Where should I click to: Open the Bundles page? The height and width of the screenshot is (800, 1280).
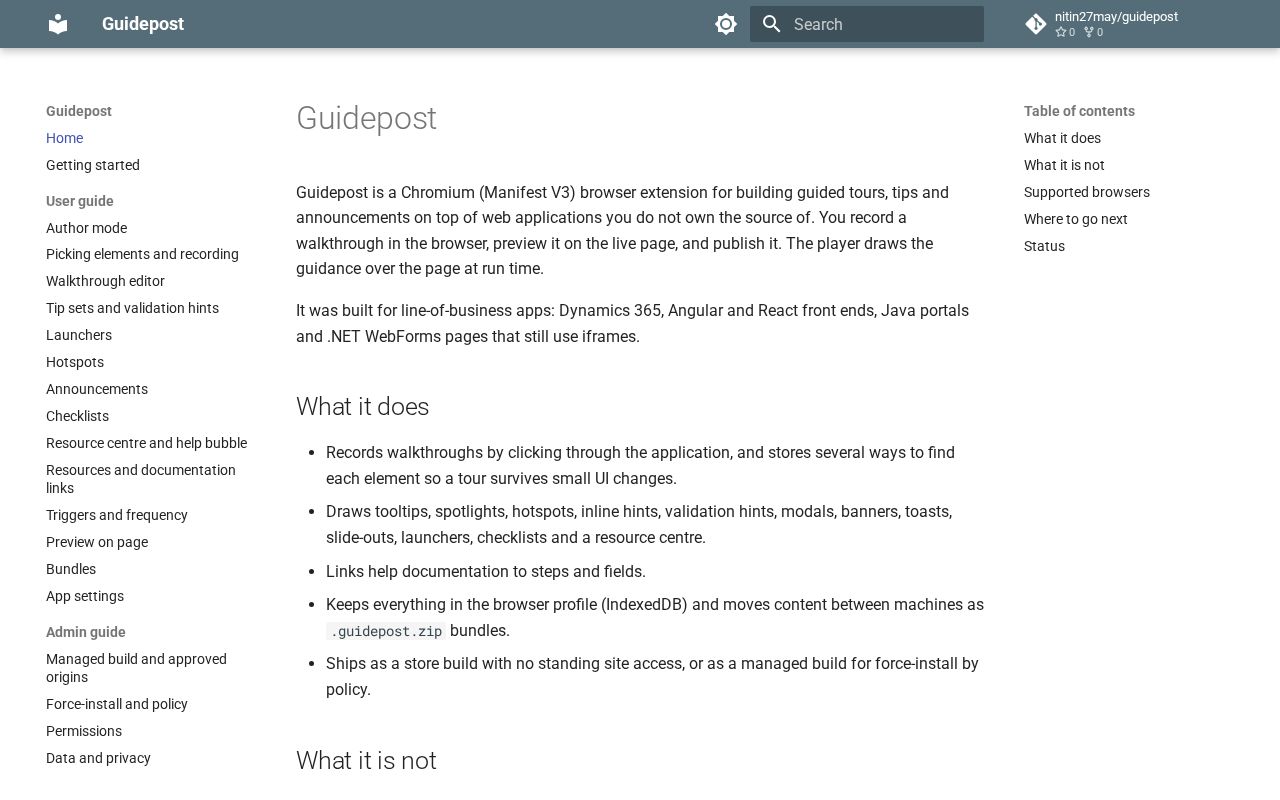(x=71, y=569)
